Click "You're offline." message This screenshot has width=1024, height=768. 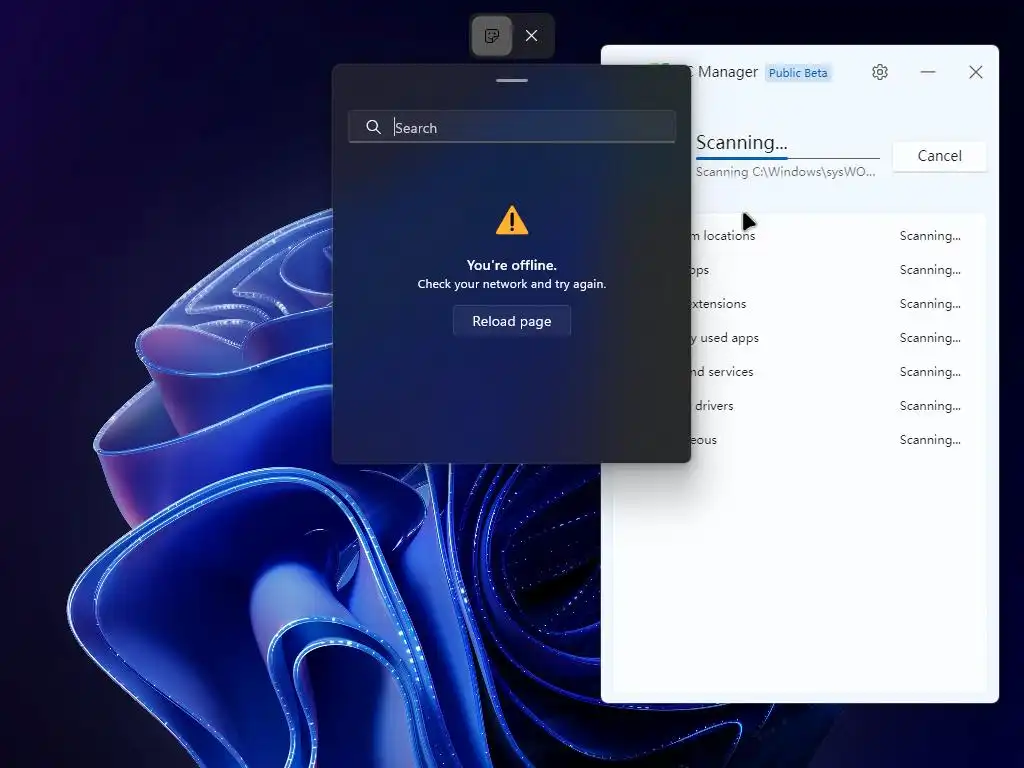pyautogui.click(x=512, y=265)
